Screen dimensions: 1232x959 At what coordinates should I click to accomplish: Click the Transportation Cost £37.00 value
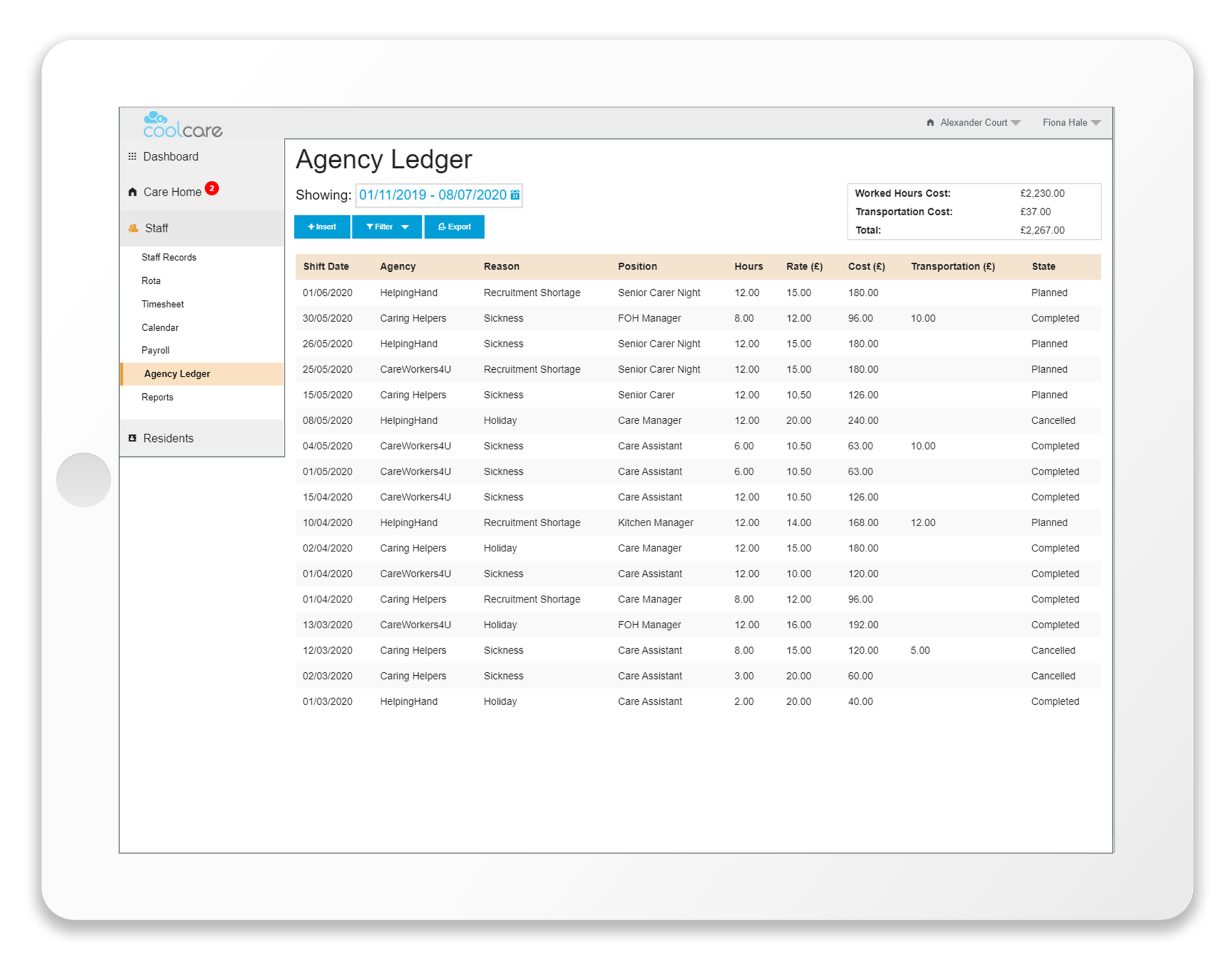[1035, 212]
